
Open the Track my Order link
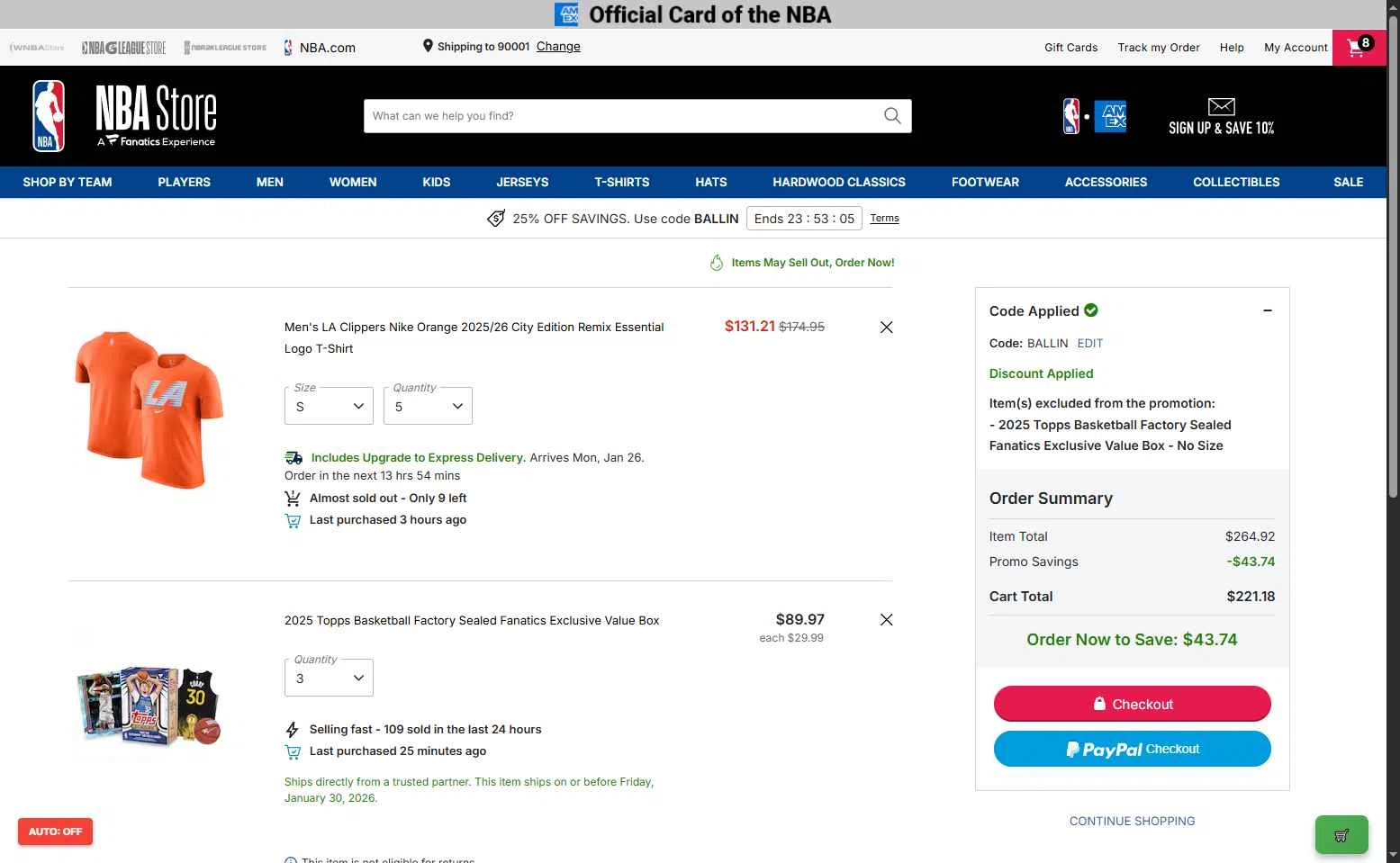point(1159,48)
